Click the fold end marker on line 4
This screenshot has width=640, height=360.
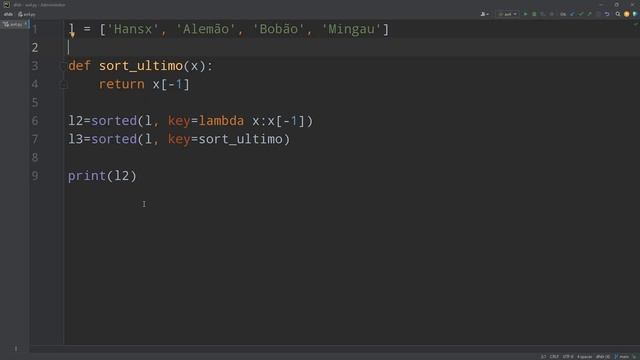tap(63, 84)
